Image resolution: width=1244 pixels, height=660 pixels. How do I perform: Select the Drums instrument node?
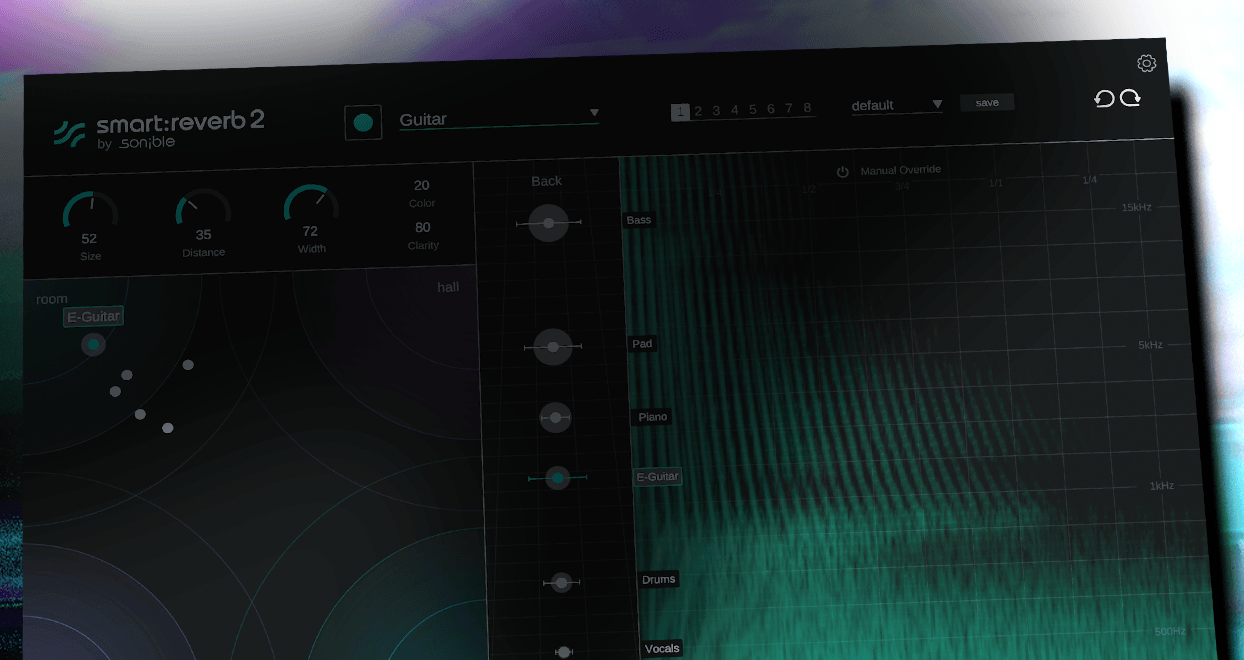562,582
